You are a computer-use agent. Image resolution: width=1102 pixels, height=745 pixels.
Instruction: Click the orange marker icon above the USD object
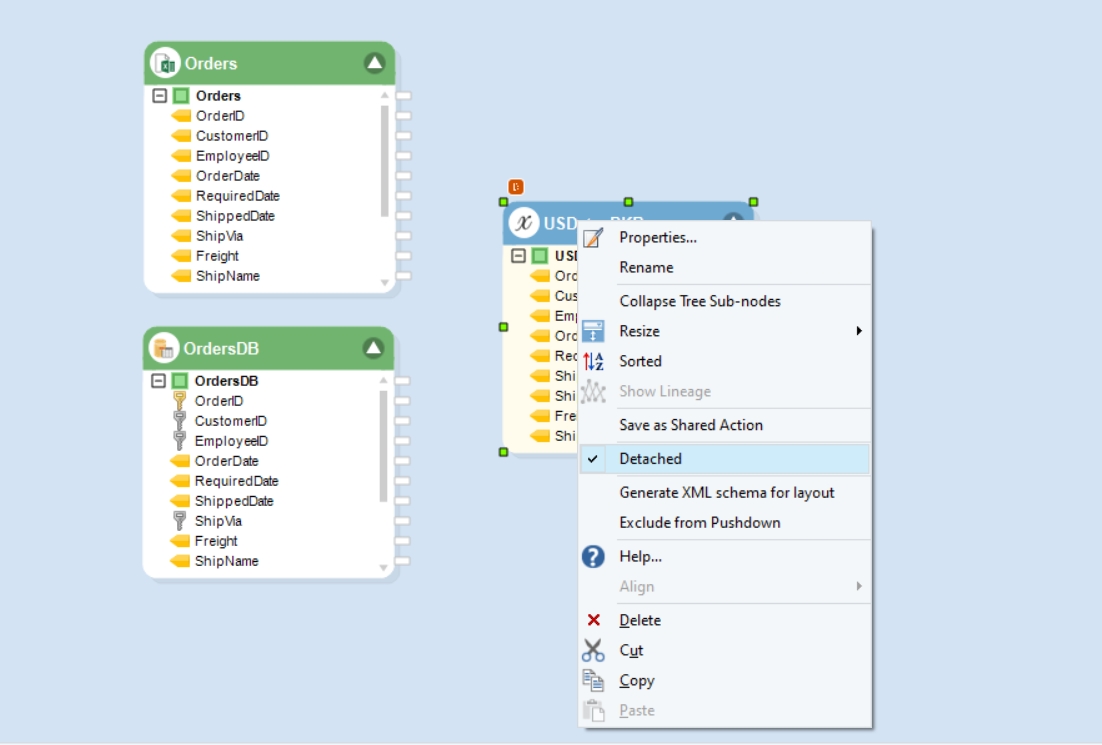[x=516, y=187]
